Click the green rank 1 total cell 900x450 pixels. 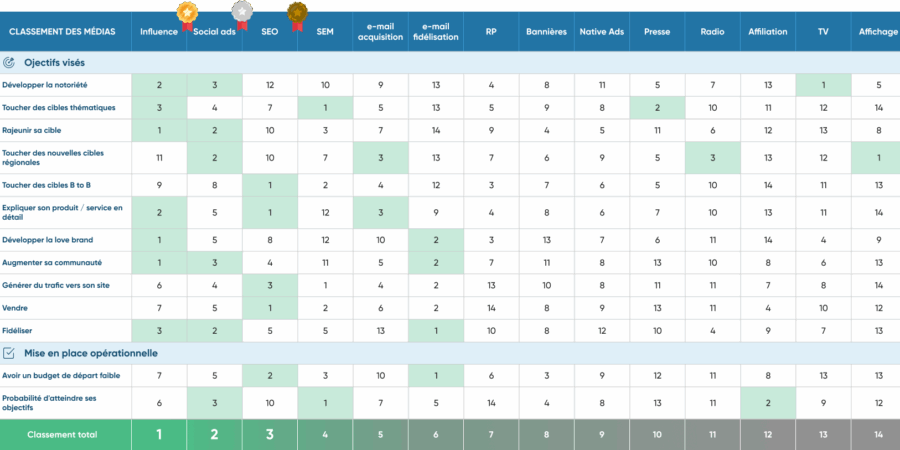click(x=159, y=435)
